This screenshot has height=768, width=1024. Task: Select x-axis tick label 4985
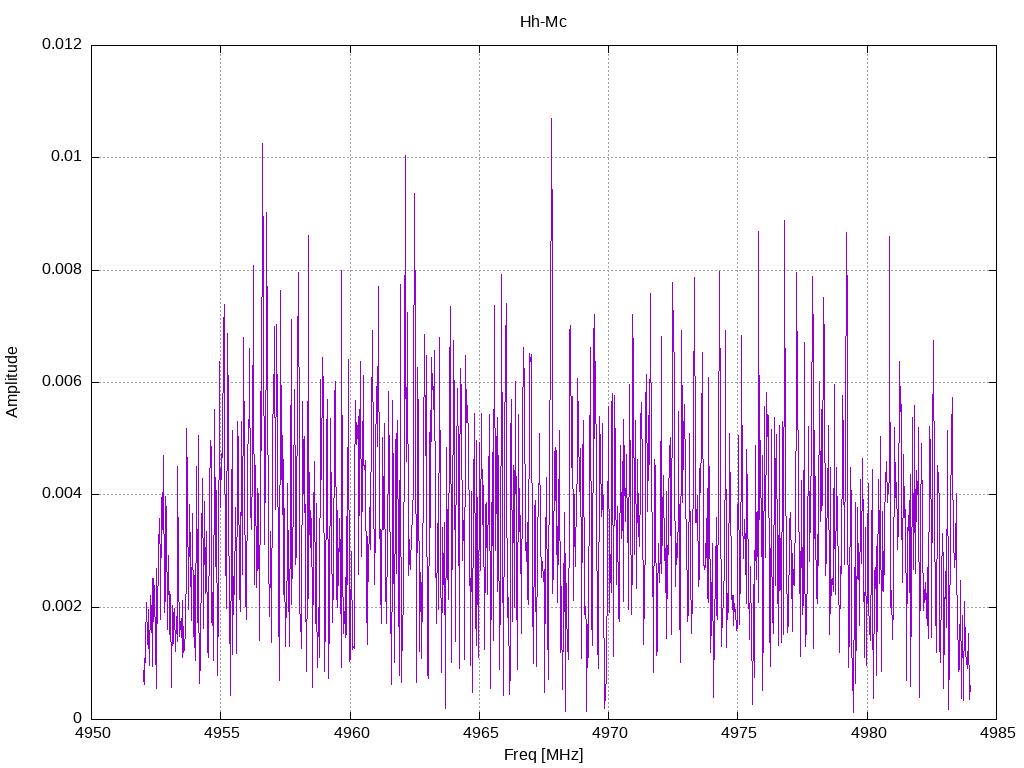(997, 733)
